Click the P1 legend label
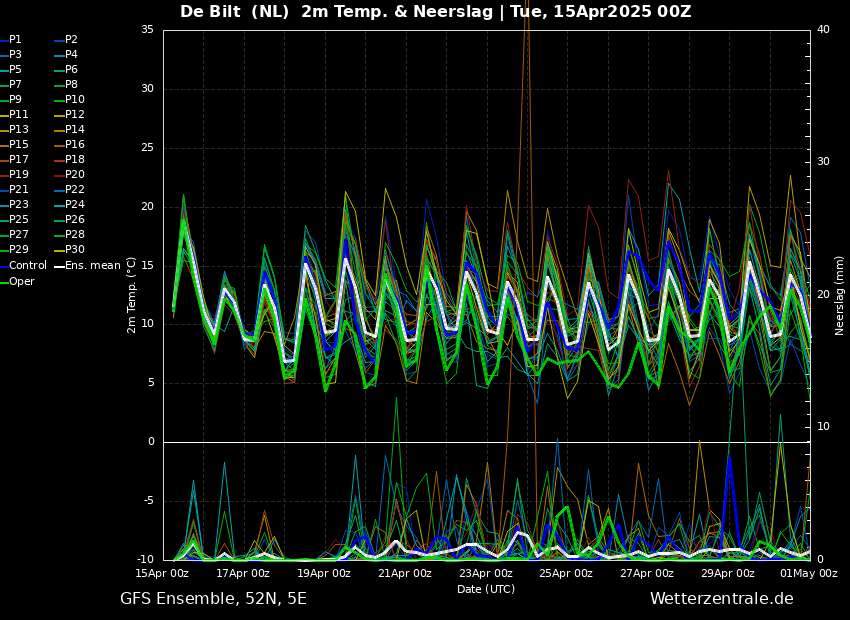This screenshot has width=850, height=620. point(15,40)
